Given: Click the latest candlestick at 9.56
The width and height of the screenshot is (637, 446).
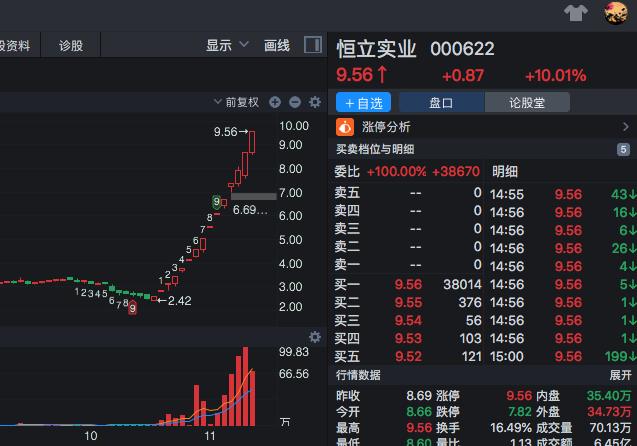Looking at the screenshot, I should click(x=252, y=142).
